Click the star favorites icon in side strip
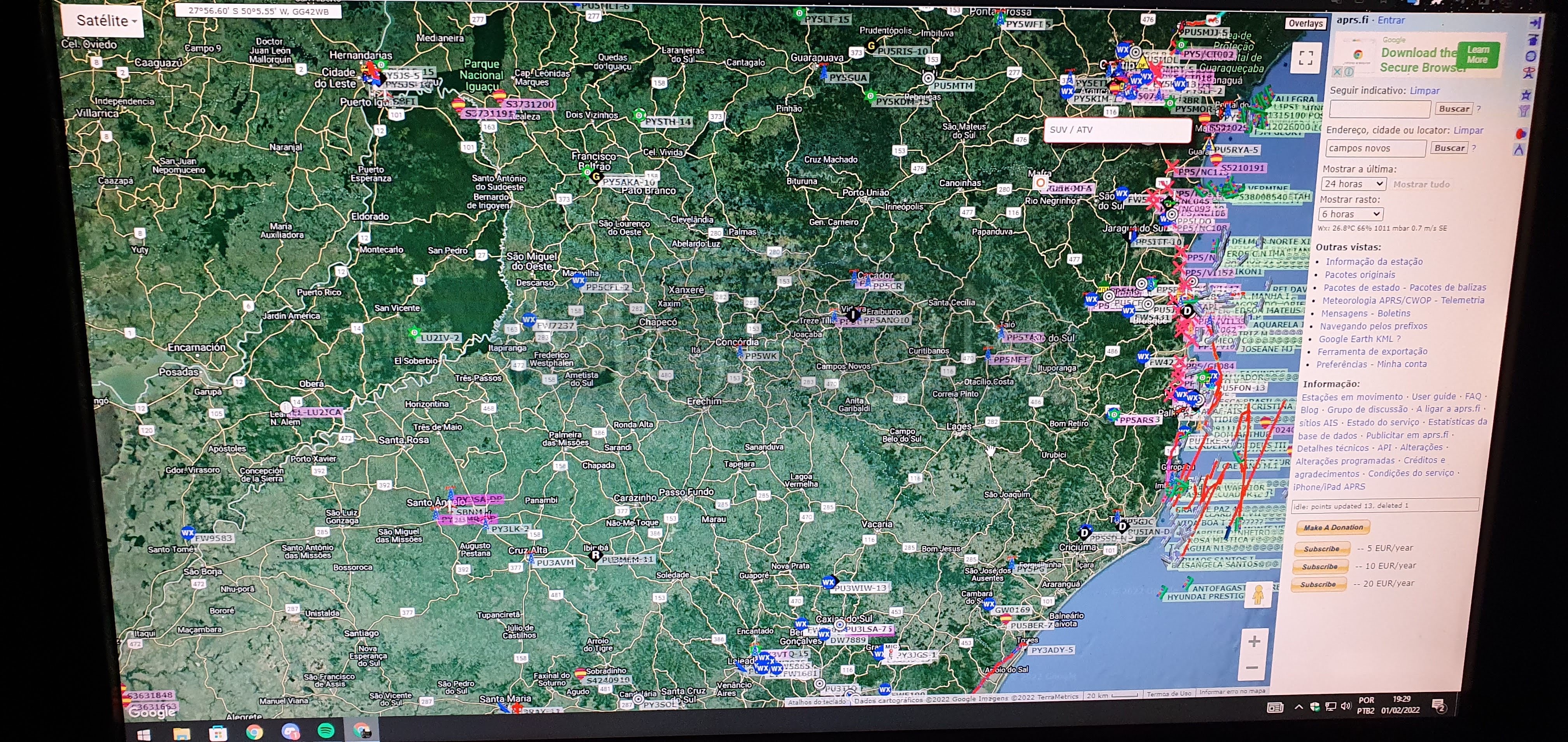The width and height of the screenshot is (1568, 742). point(1526,95)
